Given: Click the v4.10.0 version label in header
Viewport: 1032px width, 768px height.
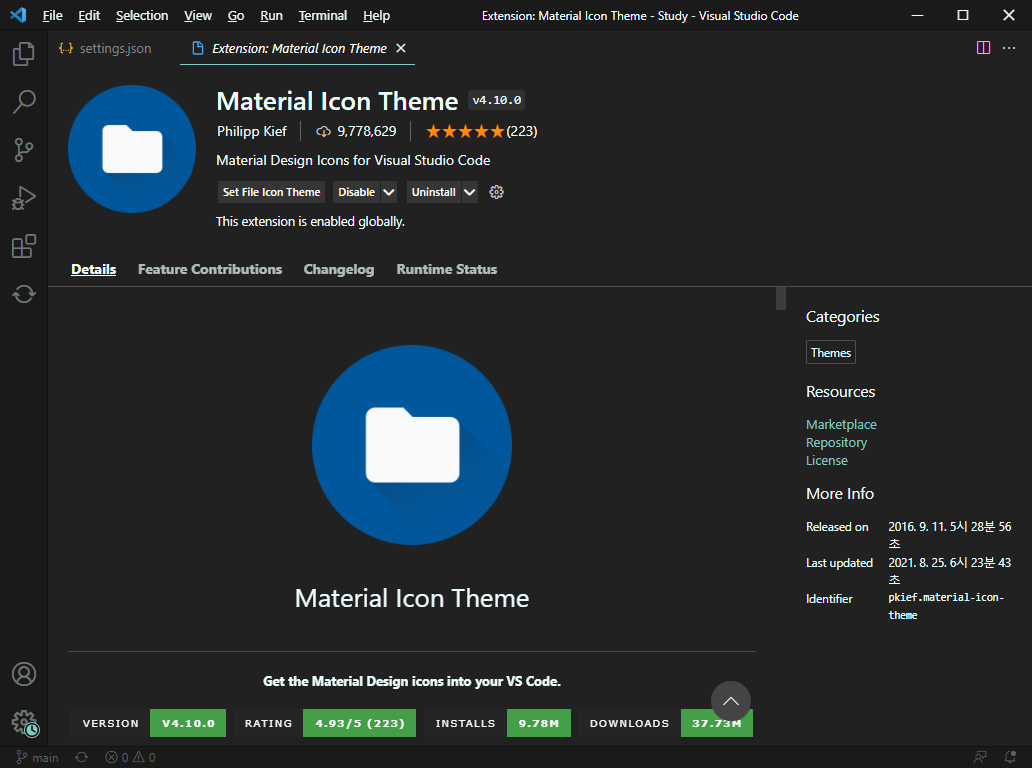Looking at the screenshot, I should 497,100.
